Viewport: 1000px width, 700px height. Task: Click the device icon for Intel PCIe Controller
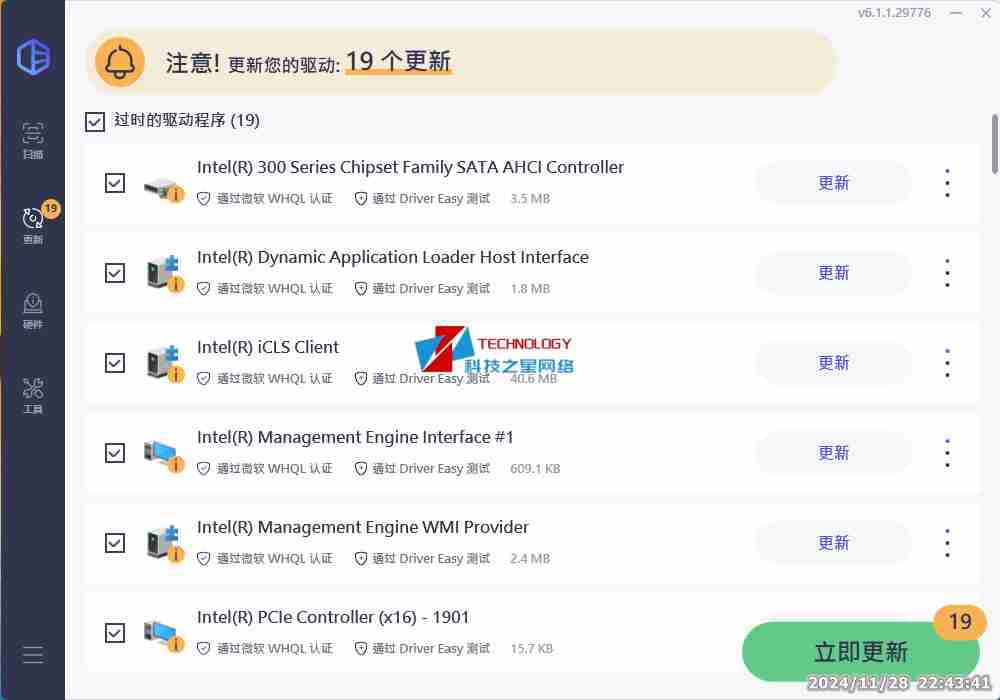pyautogui.click(x=162, y=629)
